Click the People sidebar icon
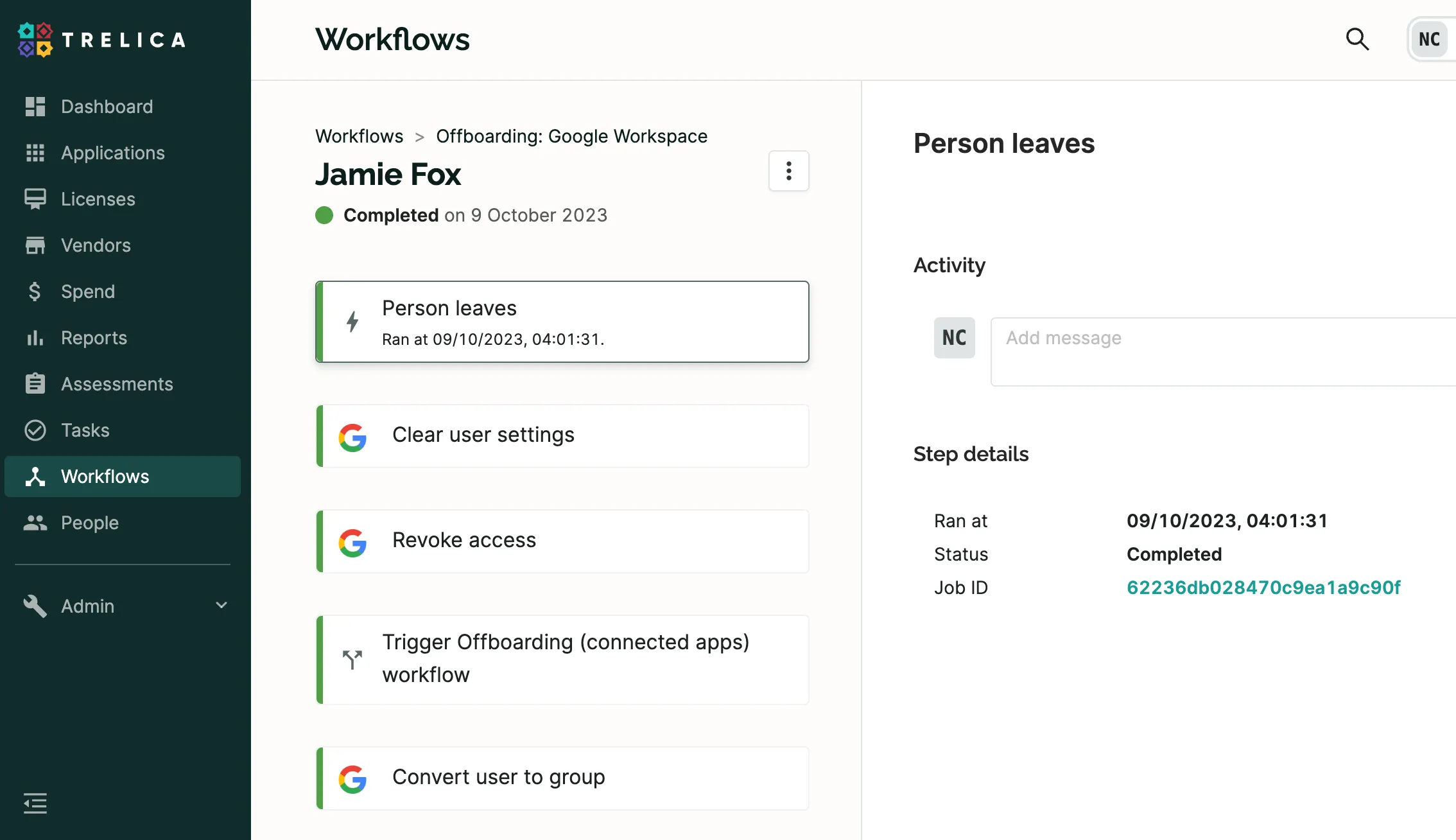Image resolution: width=1456 pixels, height=840 pixels. 35,521
